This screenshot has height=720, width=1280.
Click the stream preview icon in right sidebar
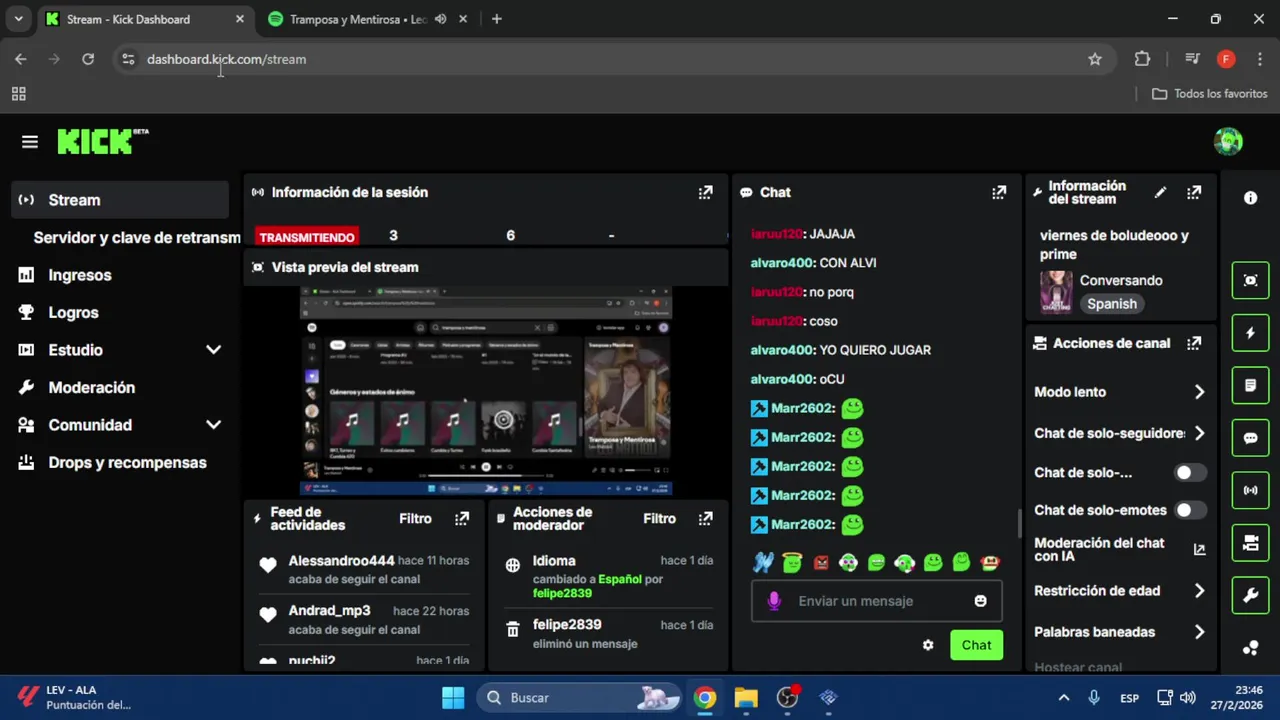(x=1250, y=280)
